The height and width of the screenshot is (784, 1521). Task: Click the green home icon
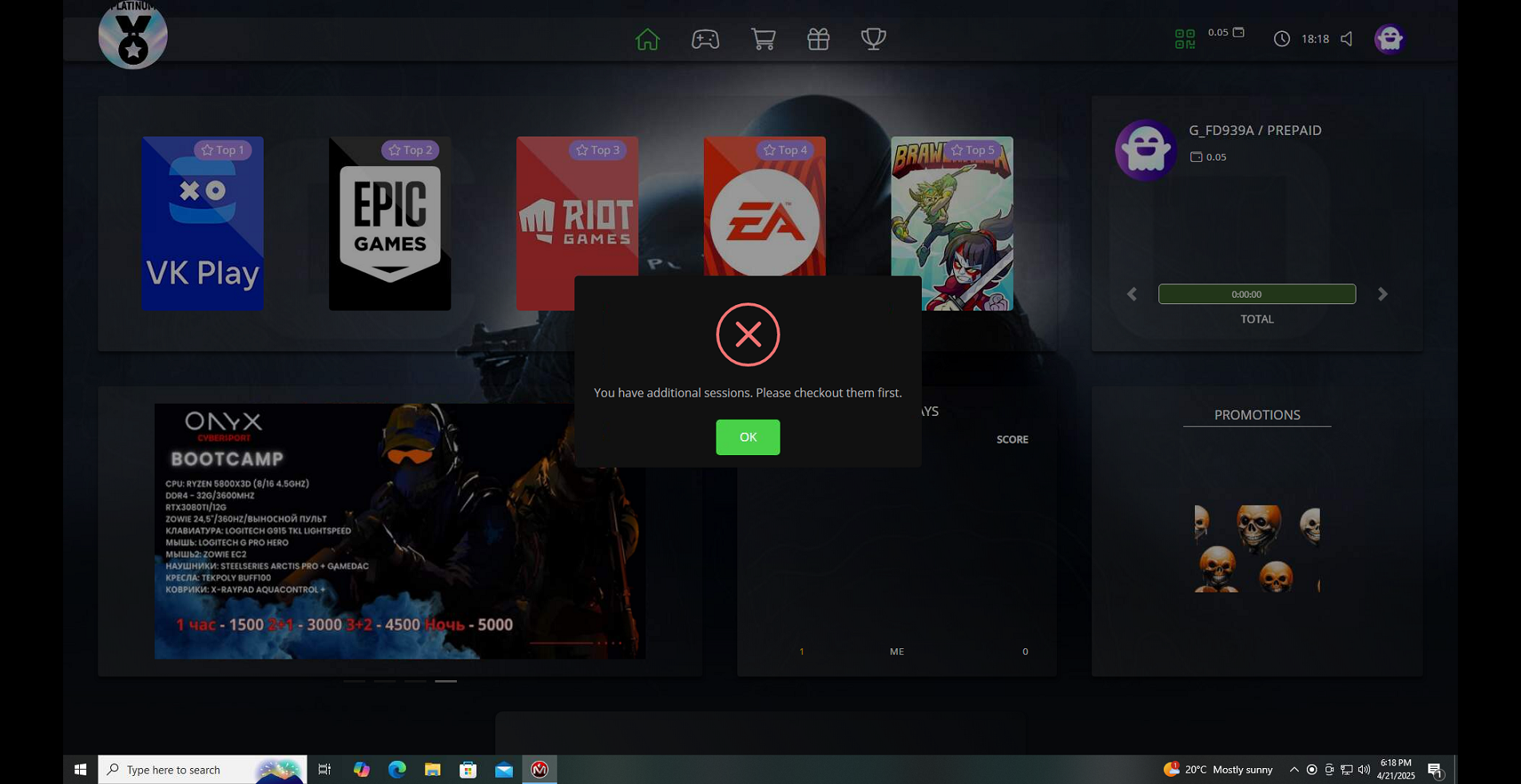pyautogui.click(x=647, y=39)
